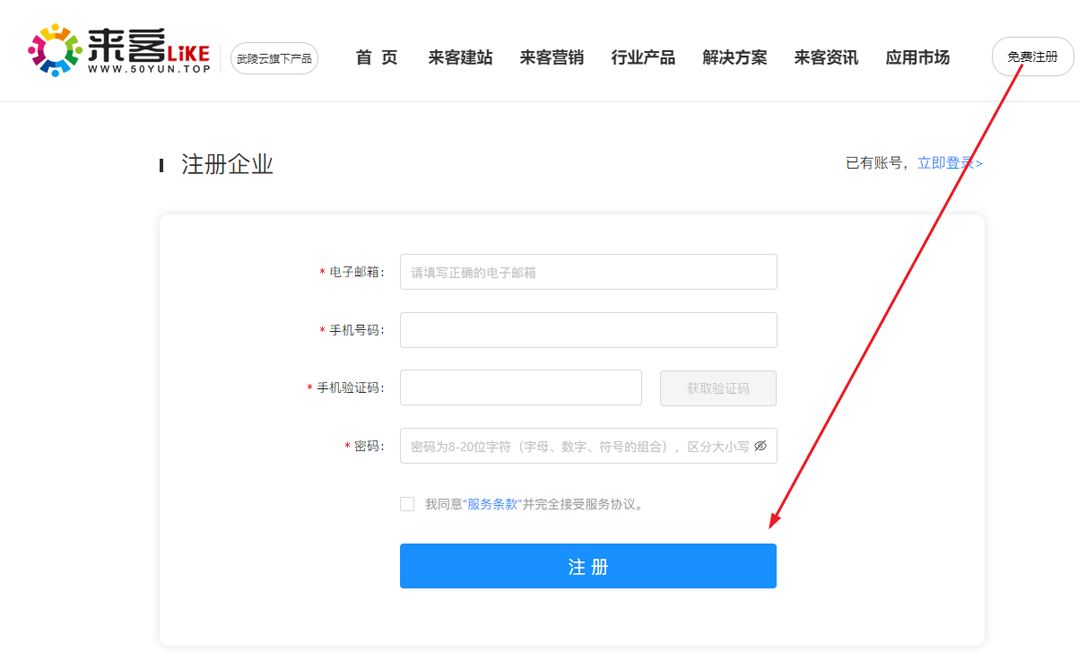Open the 来客建站 menu item
Screen dimensions: 1080x669
point(460,57)
